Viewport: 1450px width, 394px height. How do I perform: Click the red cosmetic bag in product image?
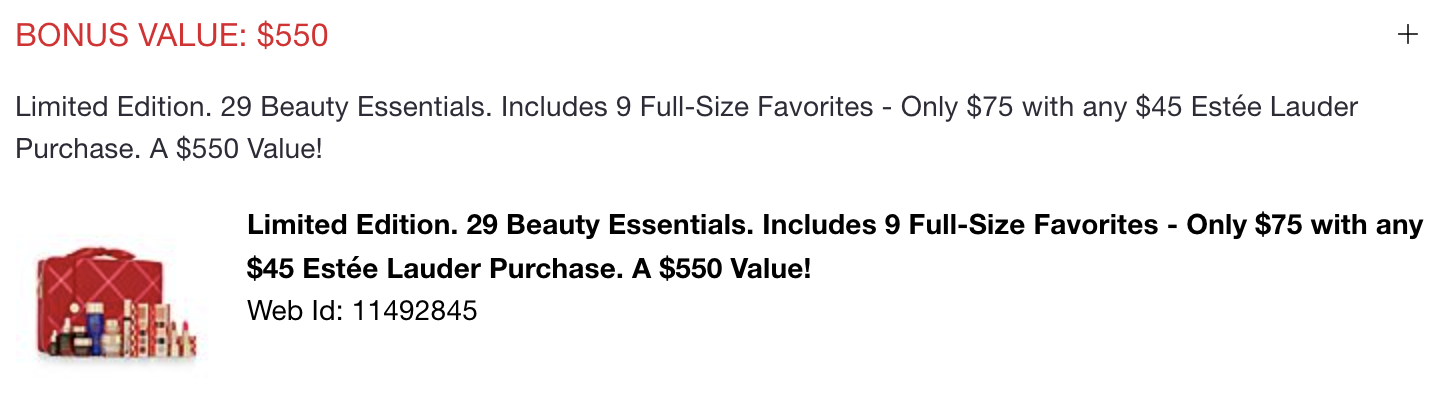click(99, 284)
